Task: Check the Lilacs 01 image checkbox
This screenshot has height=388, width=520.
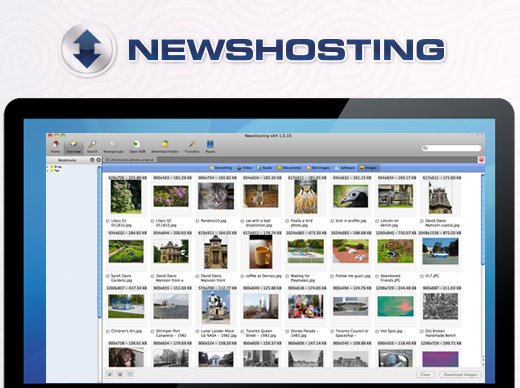Action: 108,221
